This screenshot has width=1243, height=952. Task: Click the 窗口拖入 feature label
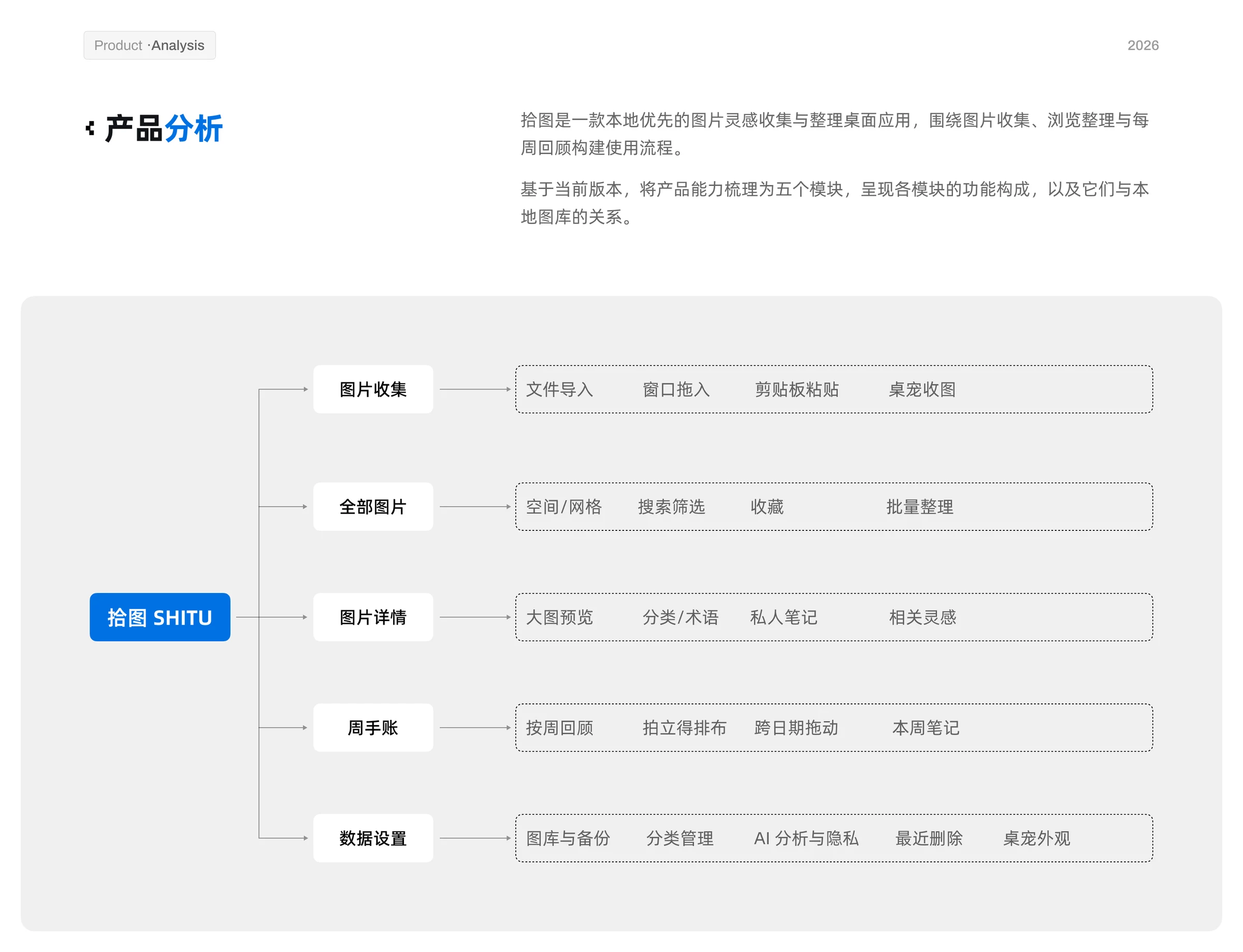pyautogui.click(x=676, y=390)
